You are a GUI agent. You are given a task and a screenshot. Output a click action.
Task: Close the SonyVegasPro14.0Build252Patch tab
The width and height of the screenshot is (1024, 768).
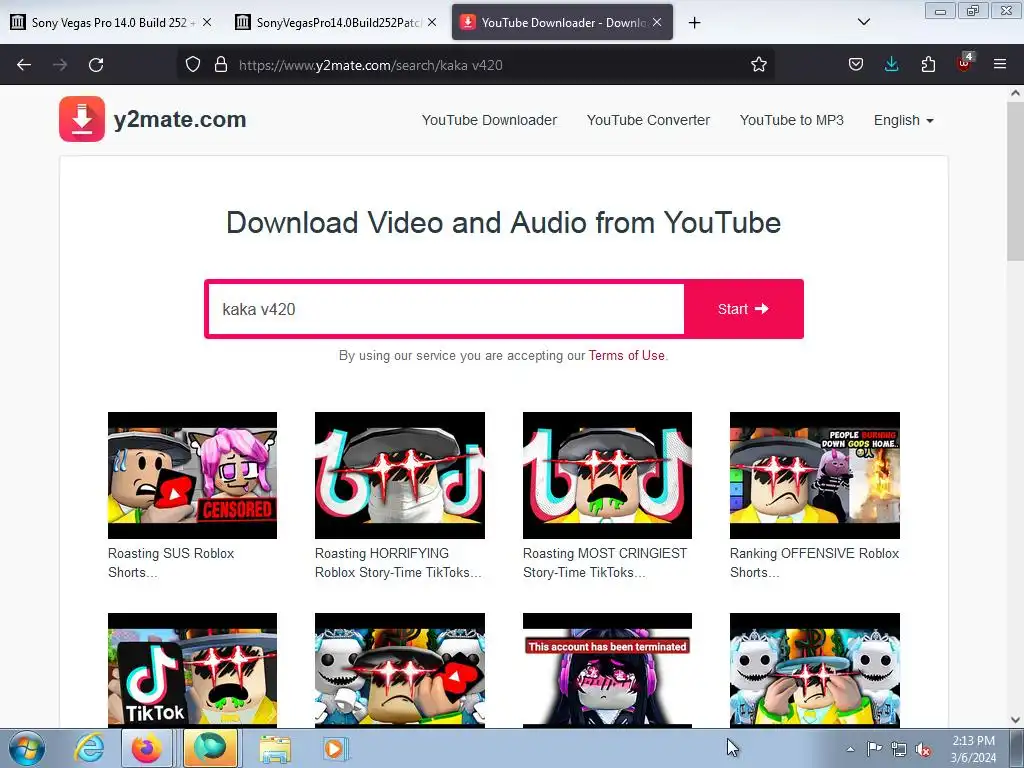(x=432, y=22)
